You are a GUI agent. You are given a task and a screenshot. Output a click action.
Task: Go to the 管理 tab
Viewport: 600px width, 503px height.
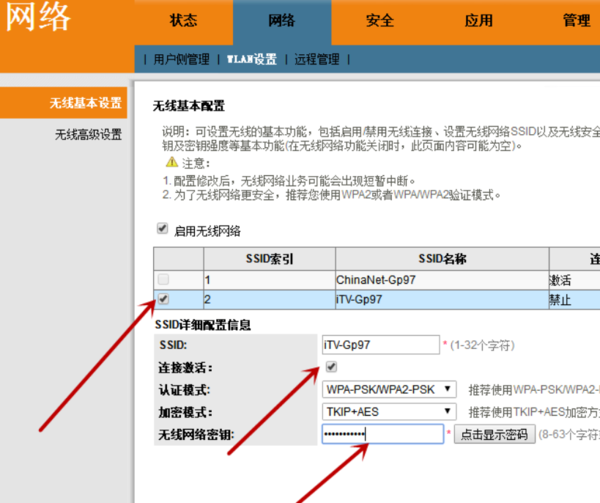pyautogui.click(x=576, y=21)
